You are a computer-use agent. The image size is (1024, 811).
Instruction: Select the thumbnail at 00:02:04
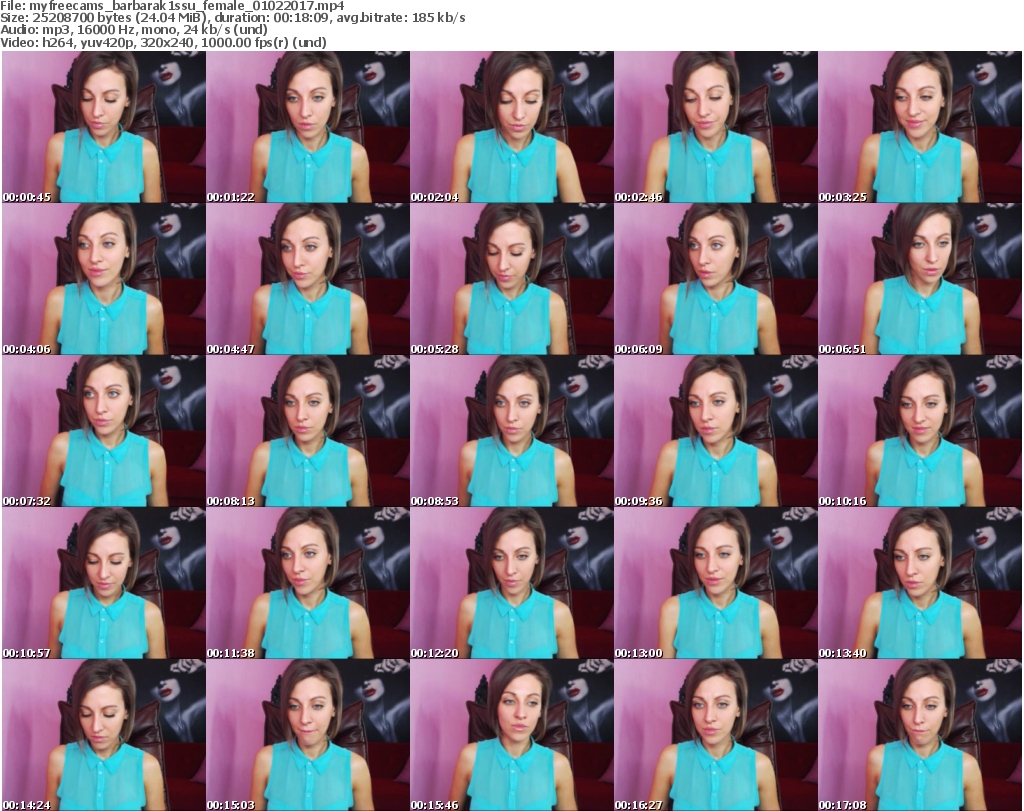click(x=511, y=127)
